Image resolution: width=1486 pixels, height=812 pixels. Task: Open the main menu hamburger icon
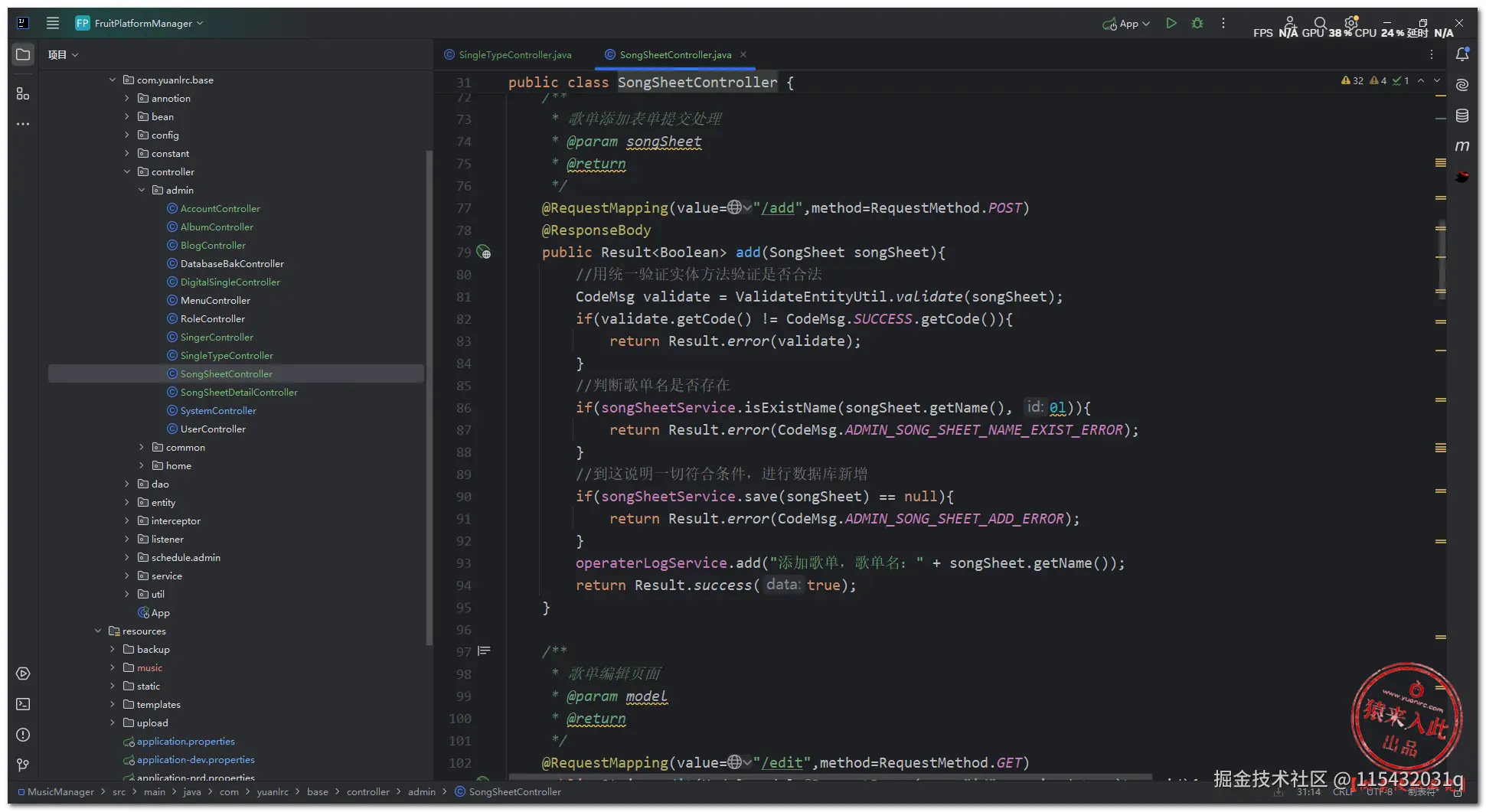click(53, 23)
